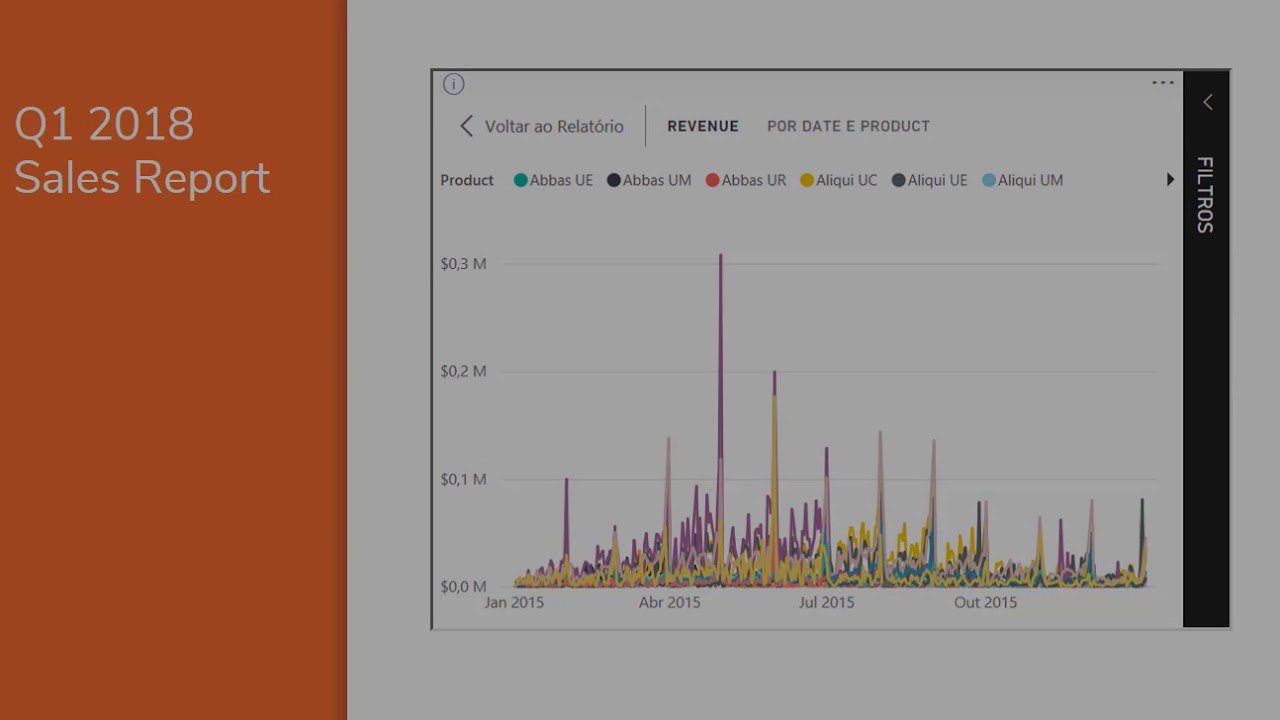The width and height of the screenshot is (1280, 720).
Task: Click the back chevron arrow icon
Action: [x=466, y=126]
